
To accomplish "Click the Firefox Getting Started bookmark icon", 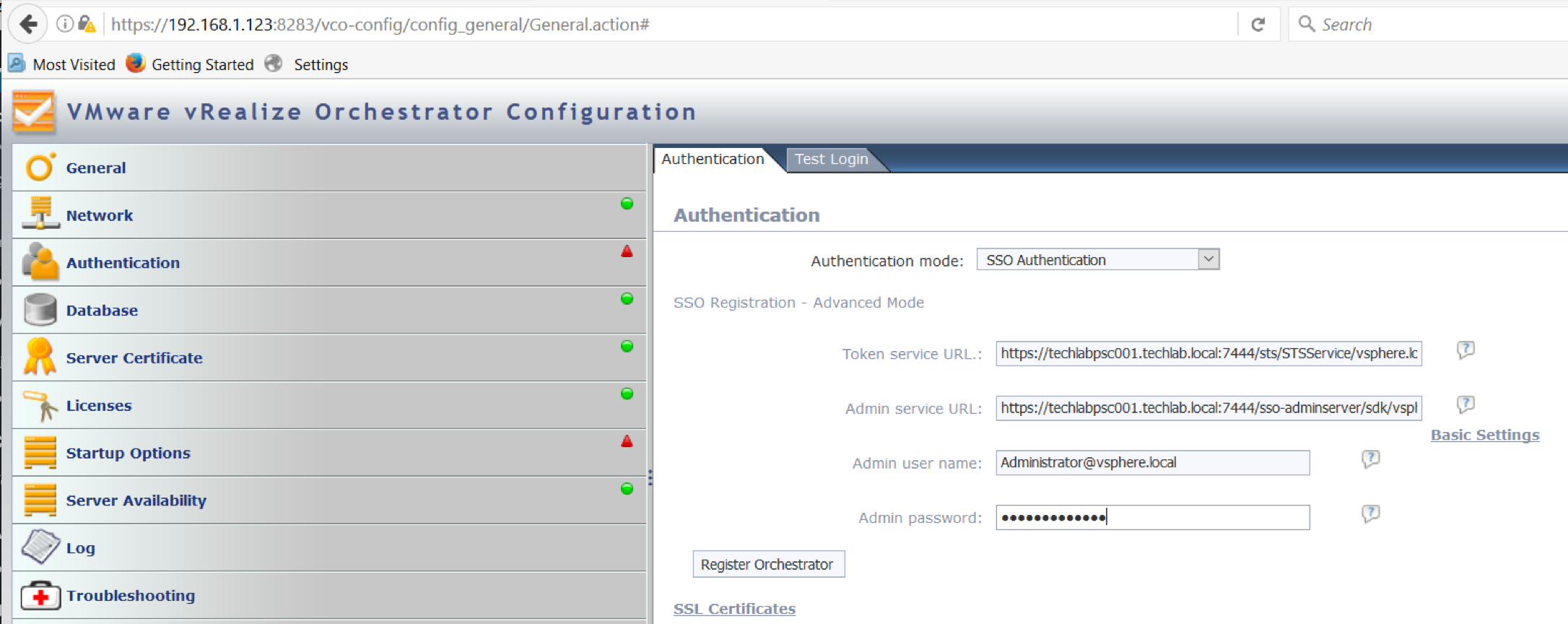I will 136,64.
